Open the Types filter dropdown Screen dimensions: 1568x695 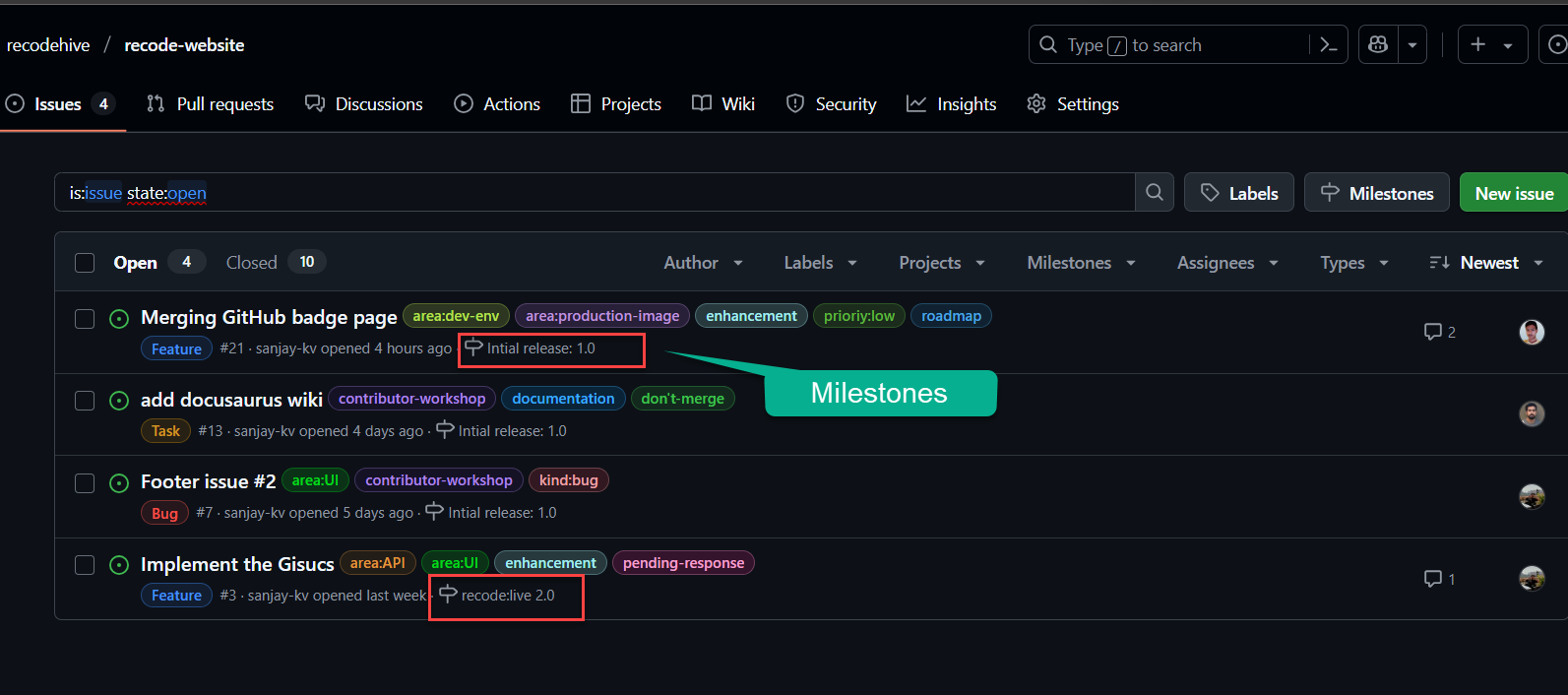(1354, 263)
